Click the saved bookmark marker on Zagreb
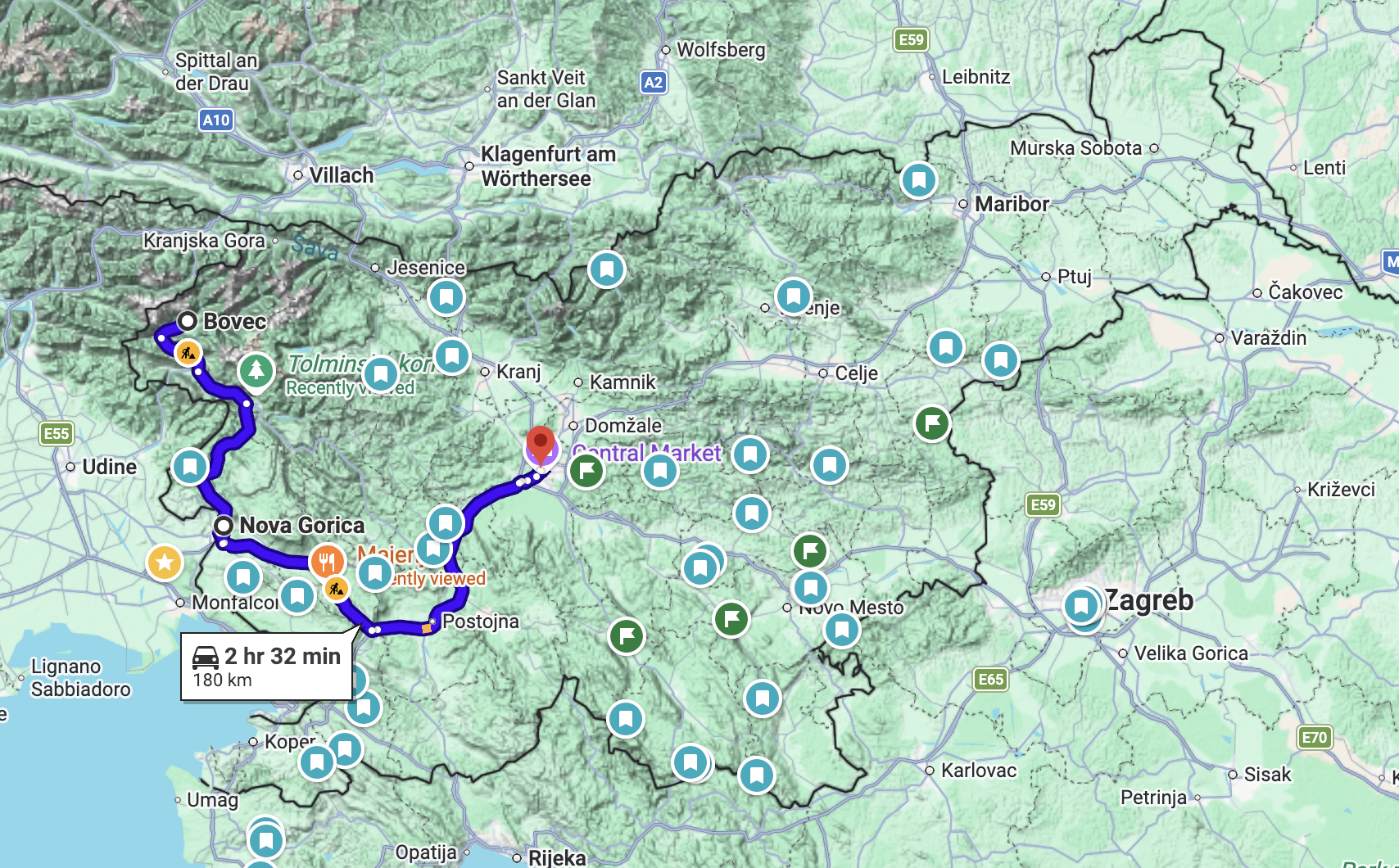The height and width of the screenshot is (868, 1399). (1081, 606)
